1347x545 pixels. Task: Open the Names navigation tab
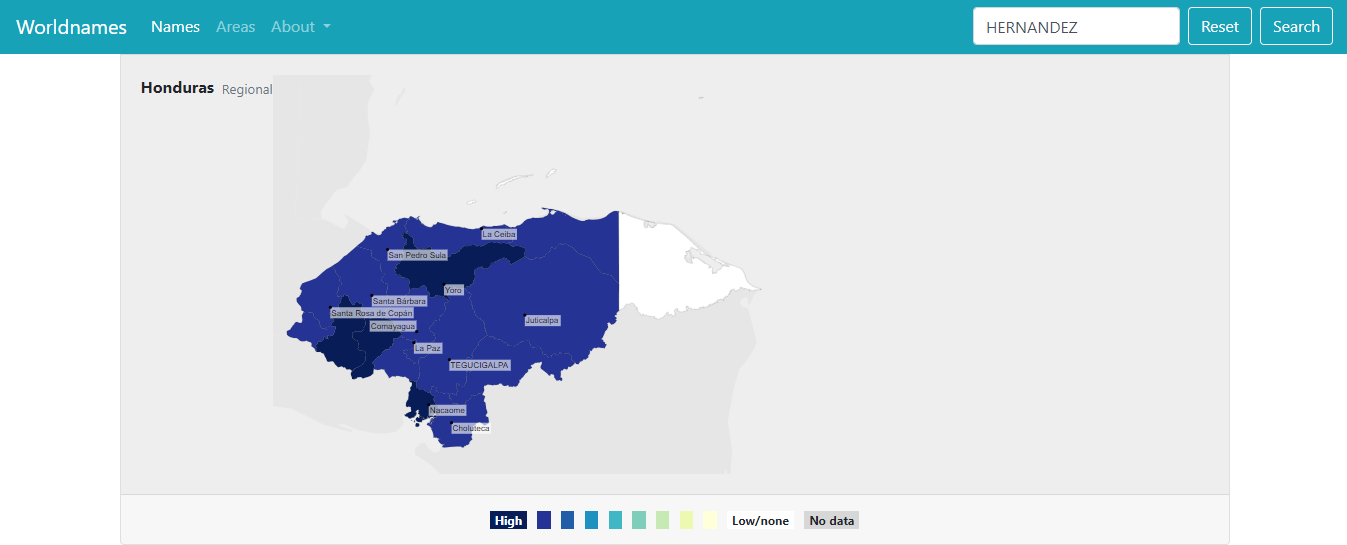click(175, 27)
